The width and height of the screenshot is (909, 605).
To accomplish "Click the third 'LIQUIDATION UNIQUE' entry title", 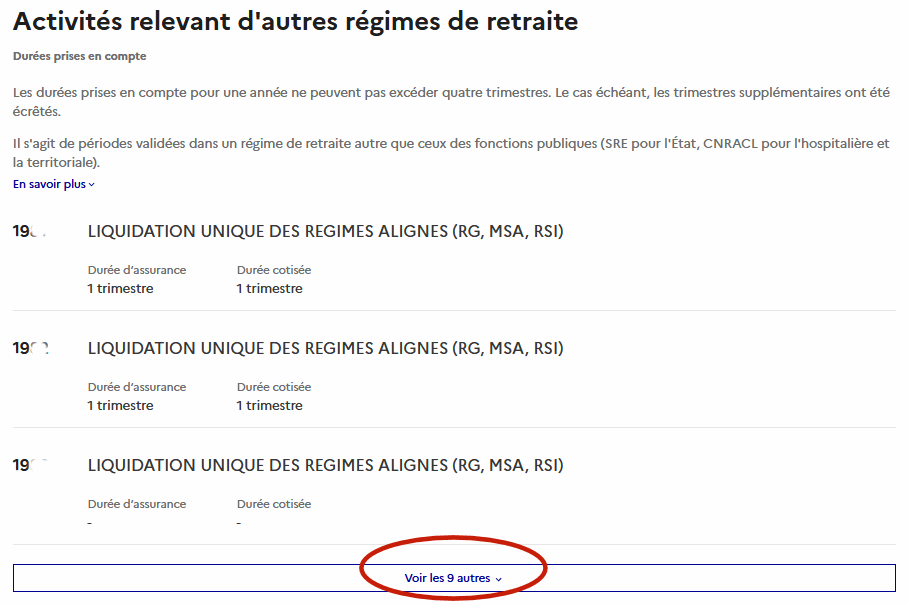I will [325, 466].
